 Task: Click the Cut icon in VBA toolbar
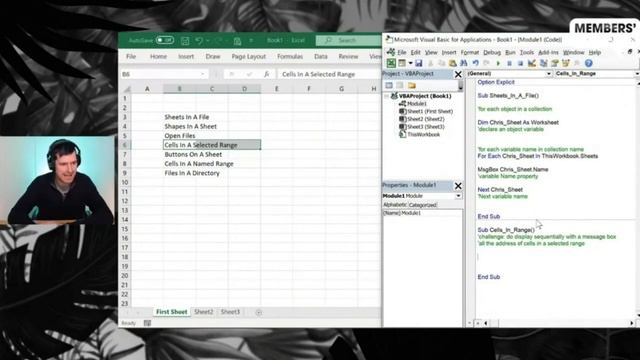click(x=430, y=63)
